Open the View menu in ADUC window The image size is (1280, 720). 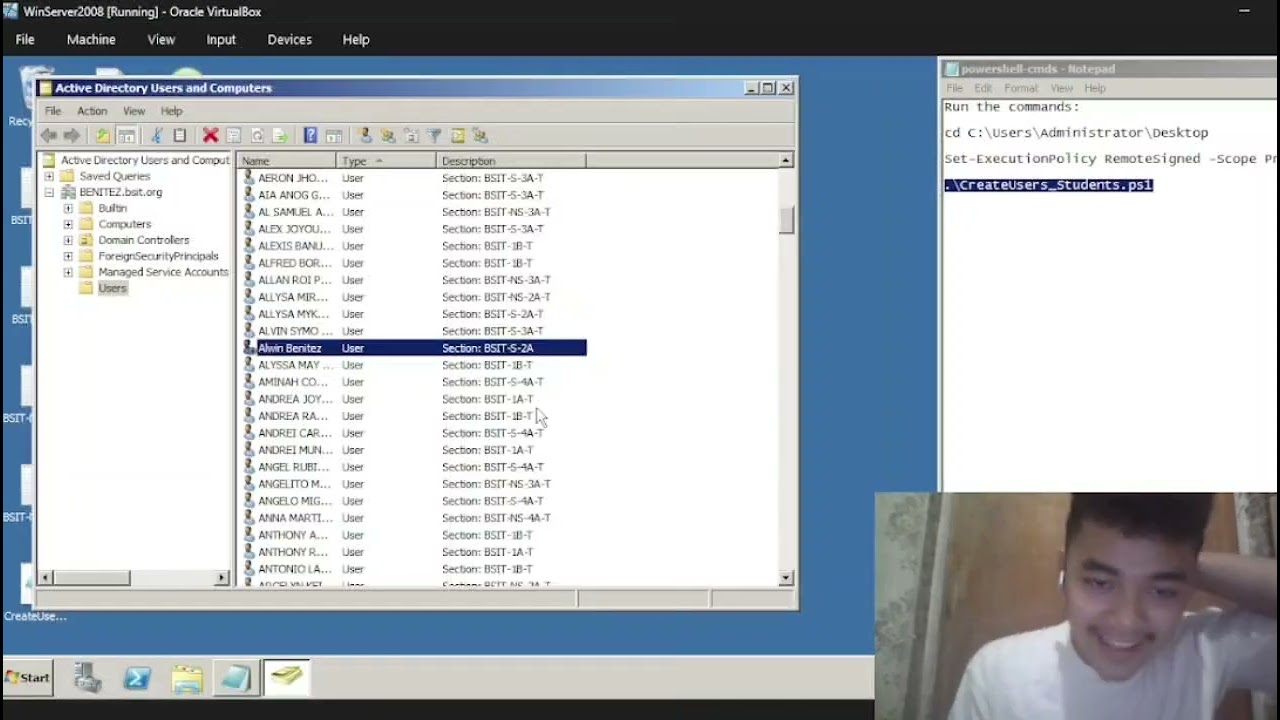[134, 111]
